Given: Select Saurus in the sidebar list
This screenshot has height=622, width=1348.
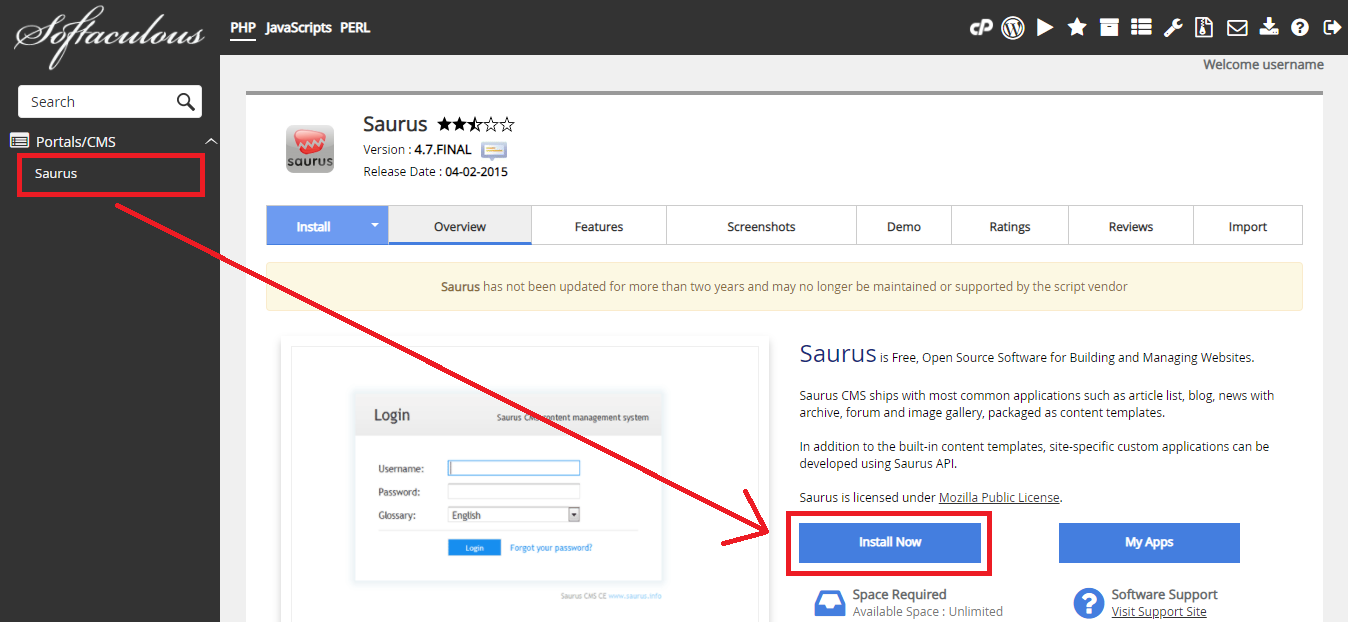Looking at the screenshot, I should (x=56, y=173).
